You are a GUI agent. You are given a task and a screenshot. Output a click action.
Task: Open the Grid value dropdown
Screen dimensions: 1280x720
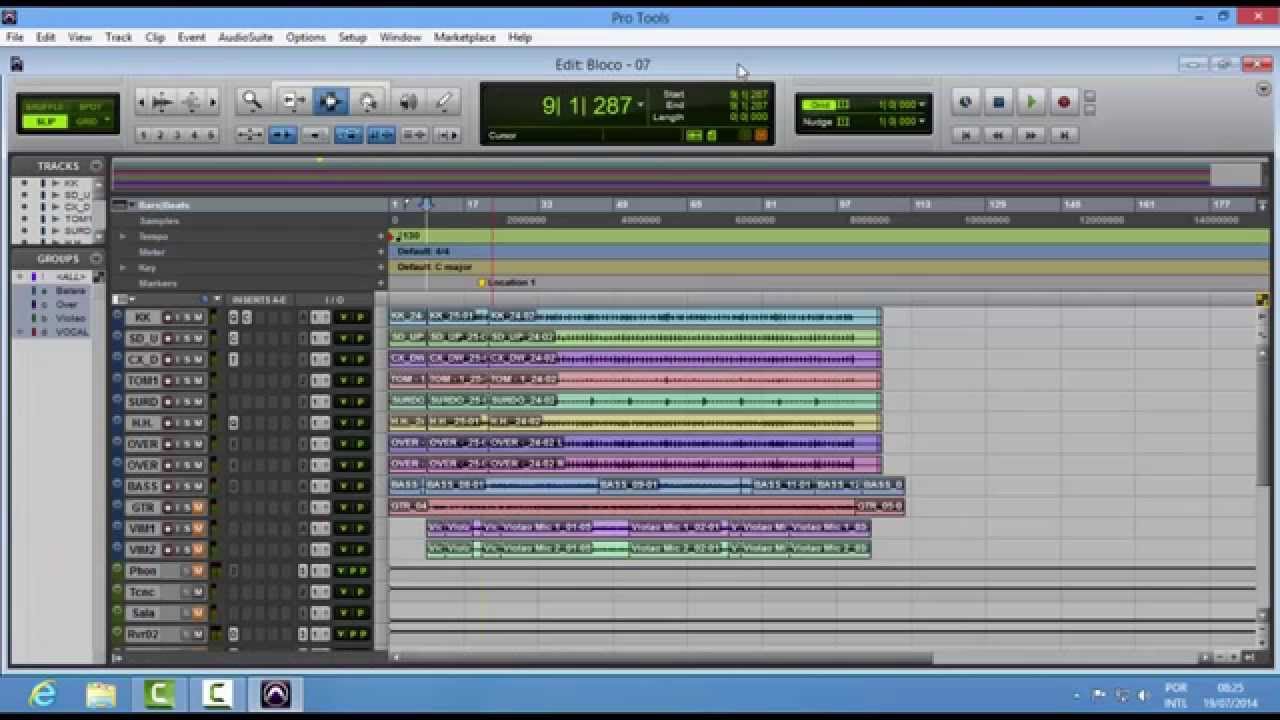(x=922, y=104)
